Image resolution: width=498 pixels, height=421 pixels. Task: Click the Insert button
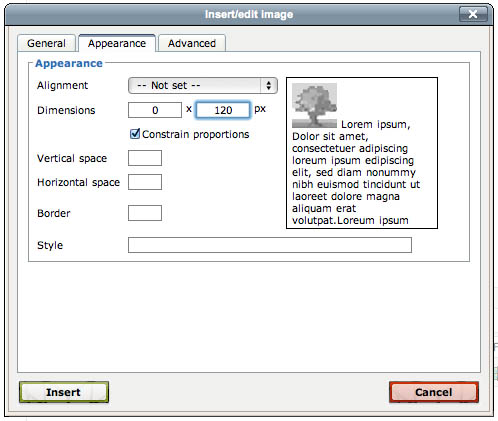[x=64, y=392]
